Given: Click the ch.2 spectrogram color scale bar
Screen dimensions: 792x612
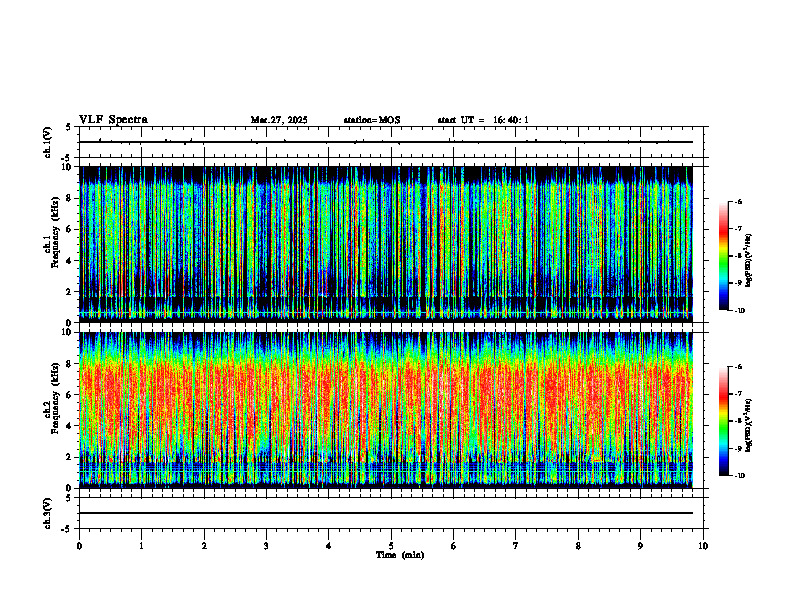Looking at the screenshot, I should [x=724, y=421].
